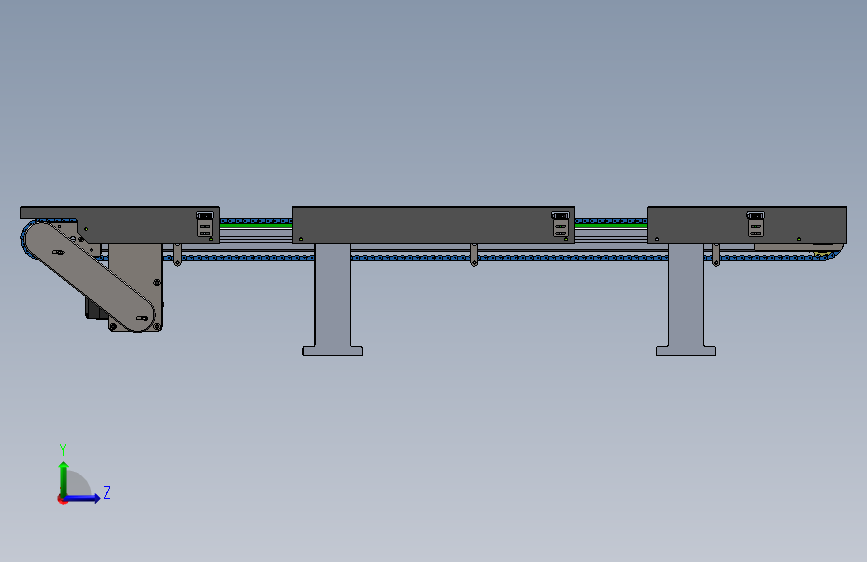The image size is (867, 562).
Task: Pick the sensor bracket on the right cover panel
Action: coord(755,224)
